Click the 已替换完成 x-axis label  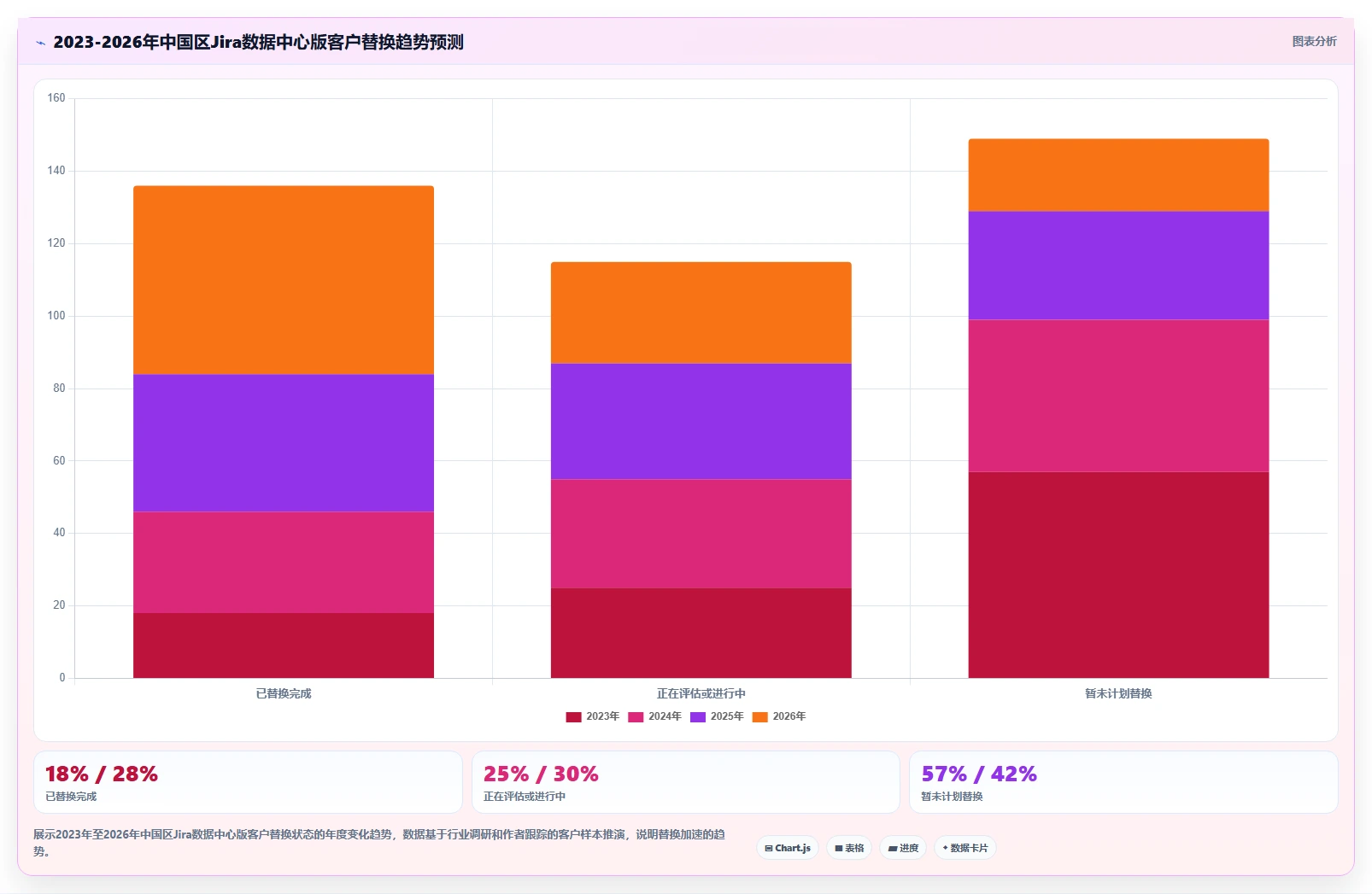(x=284, y=693)
